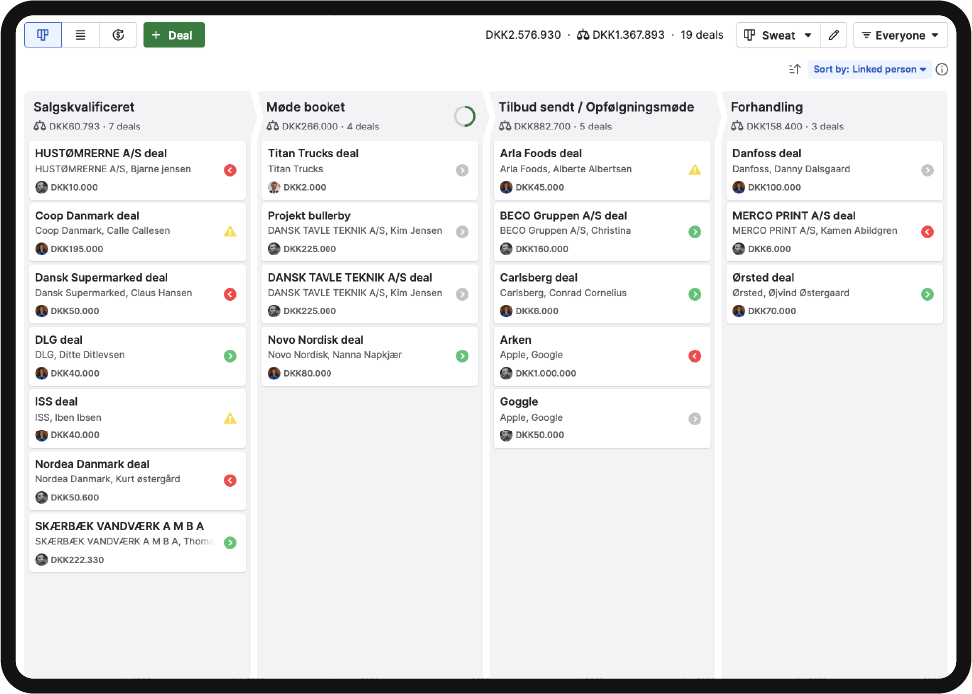Screen dimensions: 972x694
Task: Click red status icon on Arken card
Action: [694, 356]
